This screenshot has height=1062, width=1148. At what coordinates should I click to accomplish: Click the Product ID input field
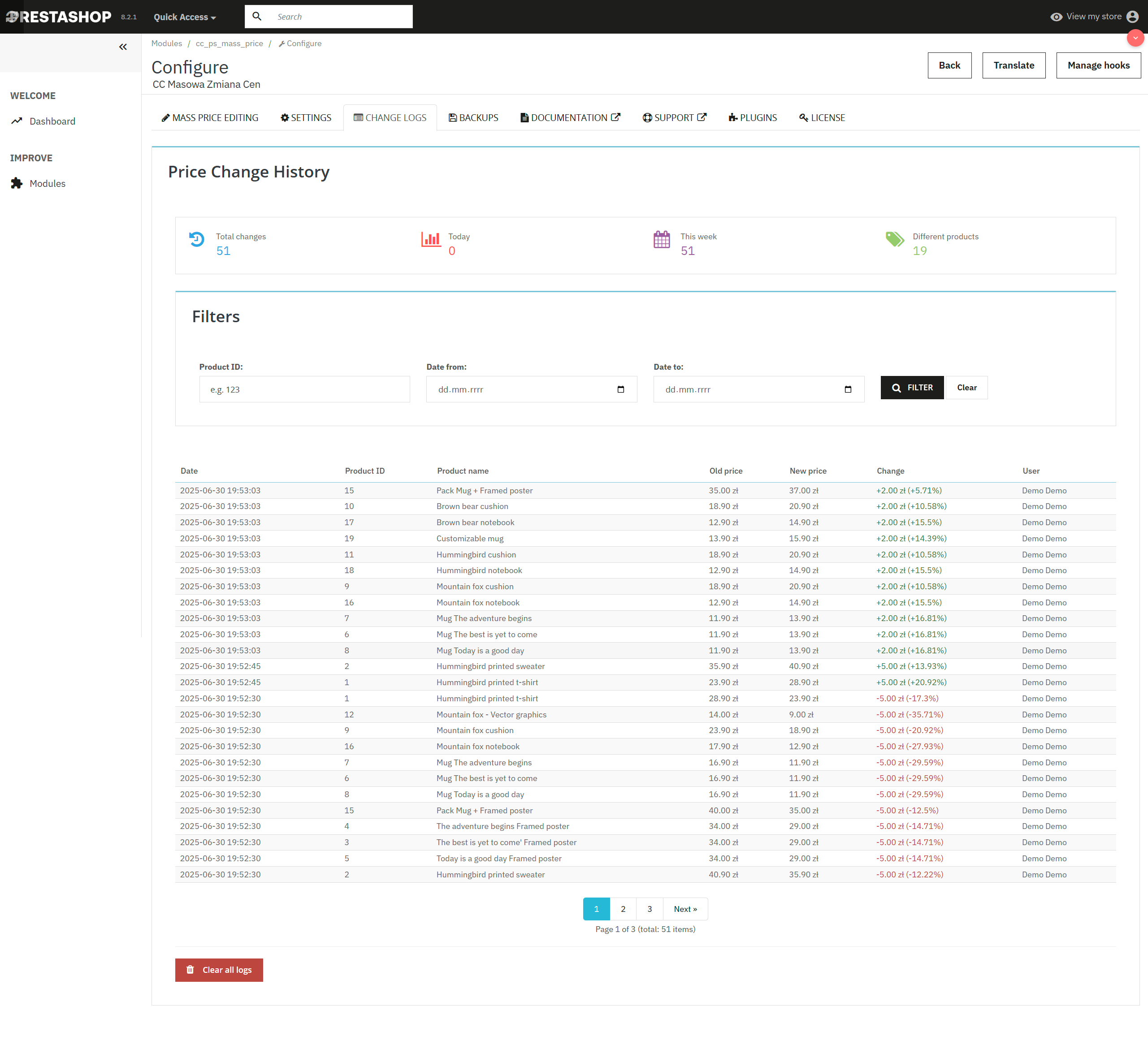[304, 389]
